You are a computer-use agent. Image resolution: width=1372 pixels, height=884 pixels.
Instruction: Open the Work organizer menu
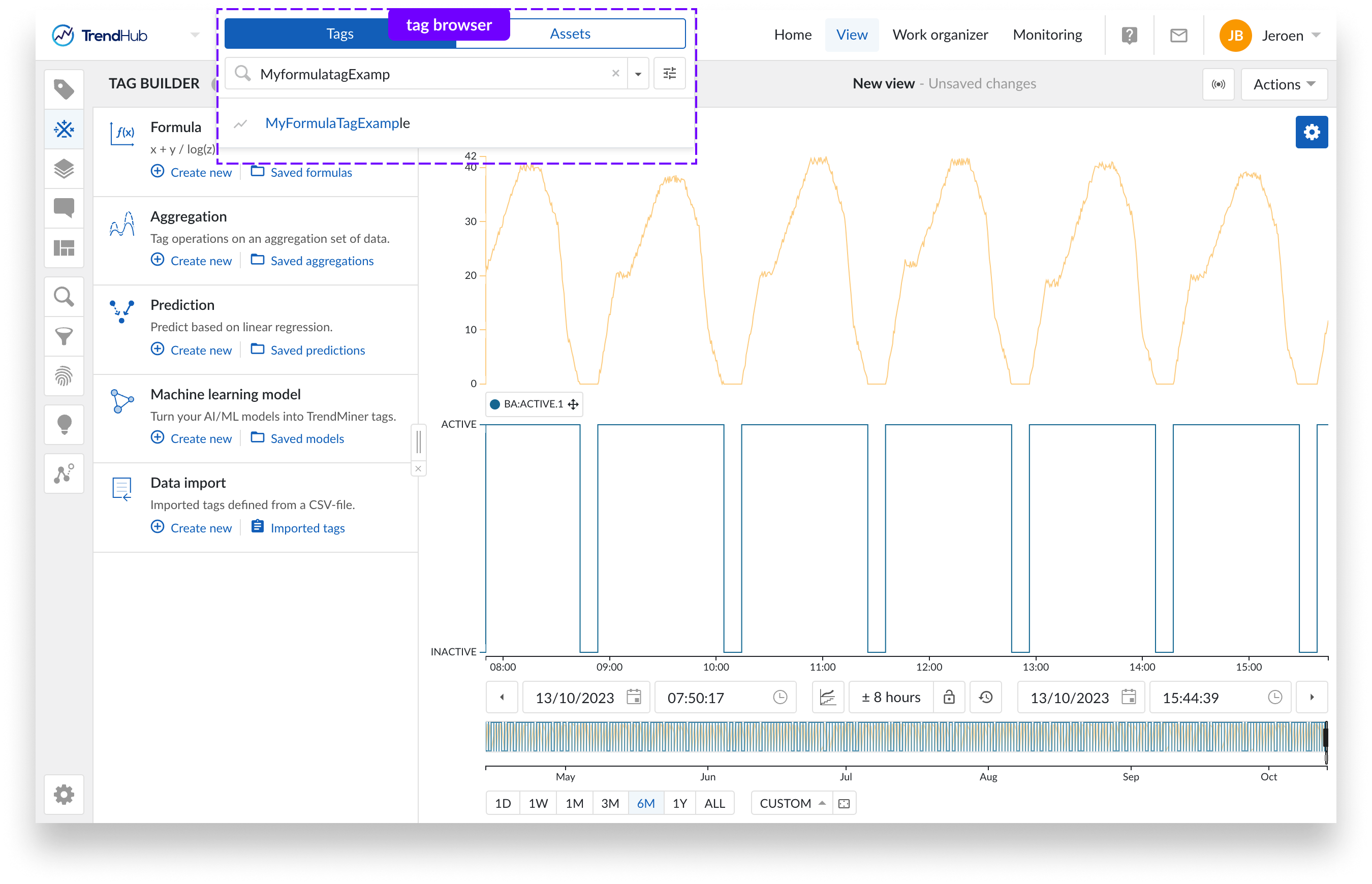[x=940, y=35]
